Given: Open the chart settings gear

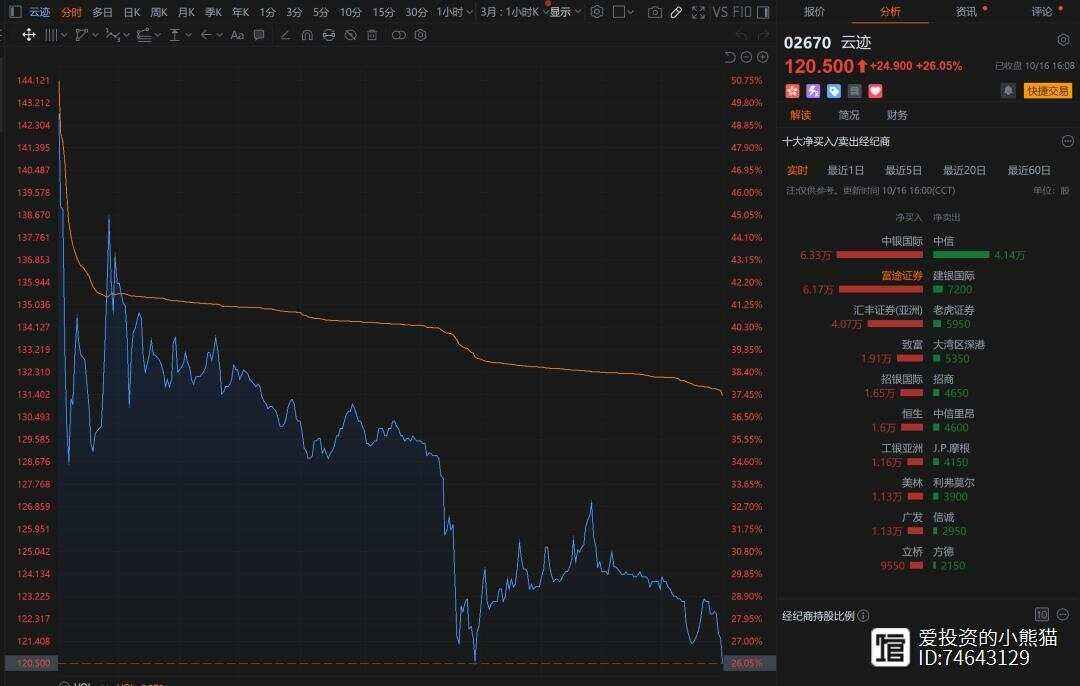Looking at the screenshot, I should (598, 11).
